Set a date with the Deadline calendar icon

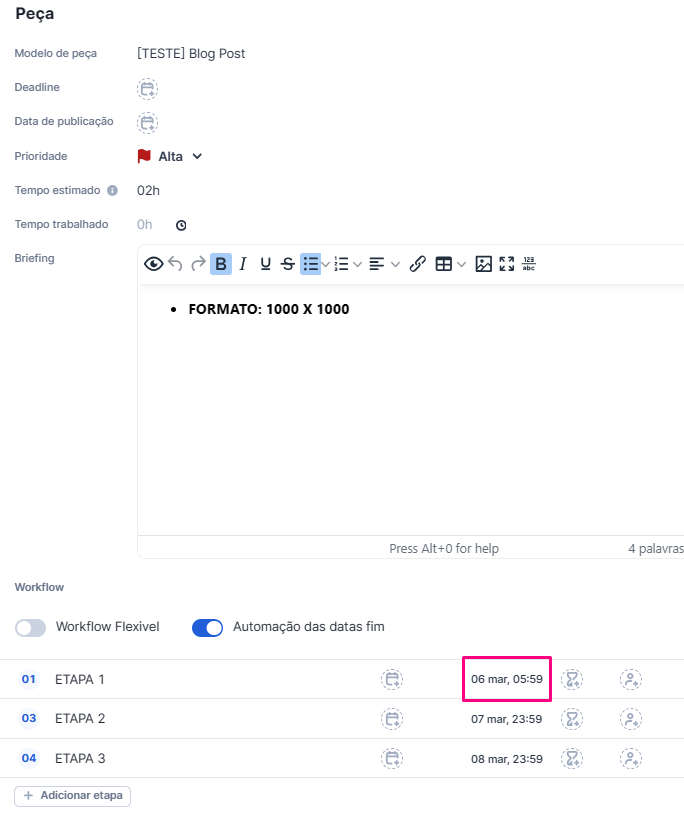tap(147, 89)
